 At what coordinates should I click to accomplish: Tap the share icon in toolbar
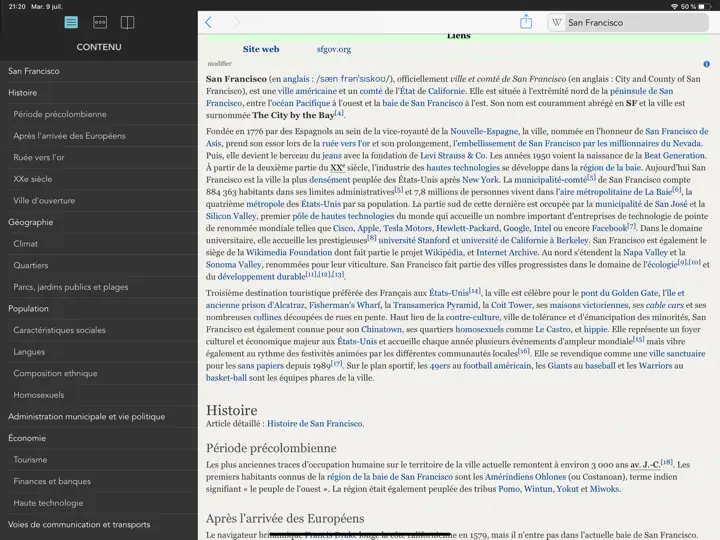526,22
